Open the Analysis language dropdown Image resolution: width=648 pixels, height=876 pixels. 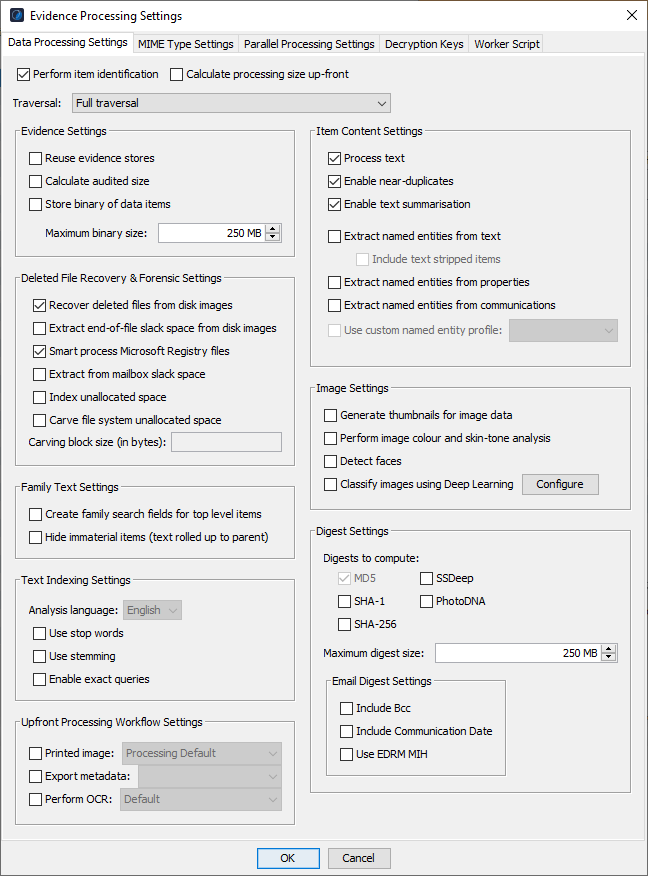point(152,610)
